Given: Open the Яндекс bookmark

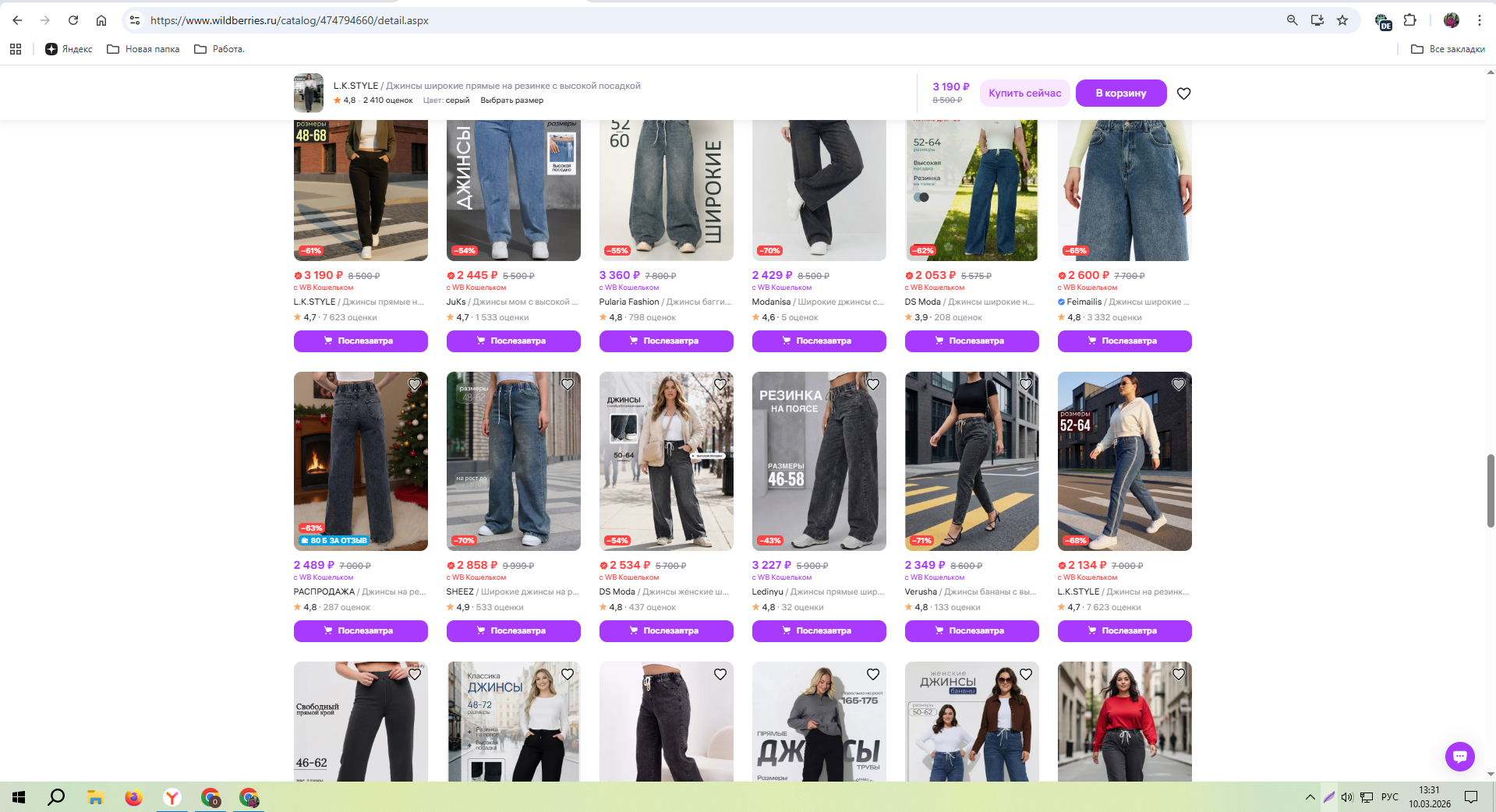Looking at the screenshot, I should coord(69,49).
